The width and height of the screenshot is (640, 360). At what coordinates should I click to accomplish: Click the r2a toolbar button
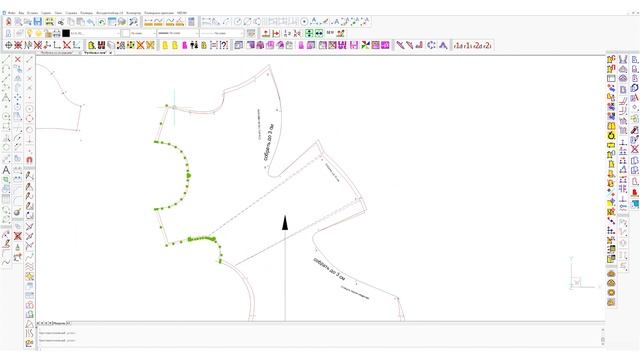tap(478, 45)
